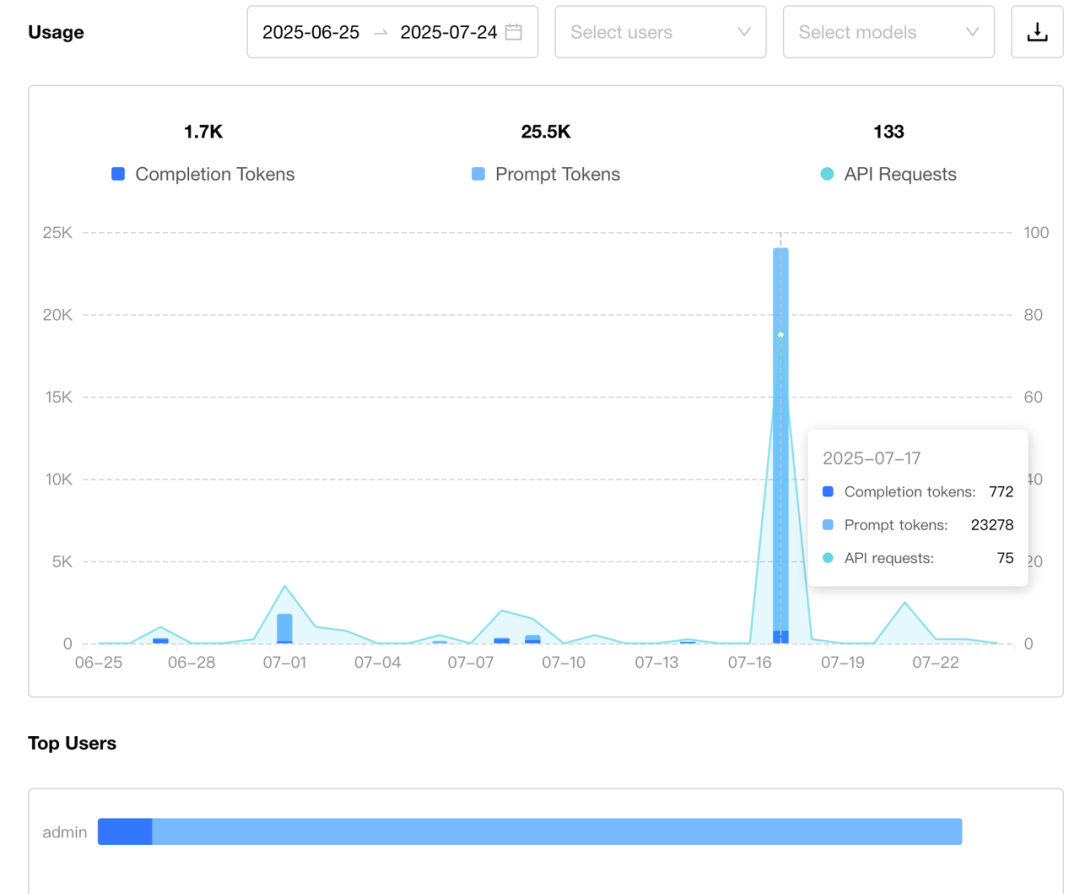Toggle Prompt Tokens legend series
The width and height of the screenshot is (1080, 894).
pyautogui.click(x=546, y=174)
